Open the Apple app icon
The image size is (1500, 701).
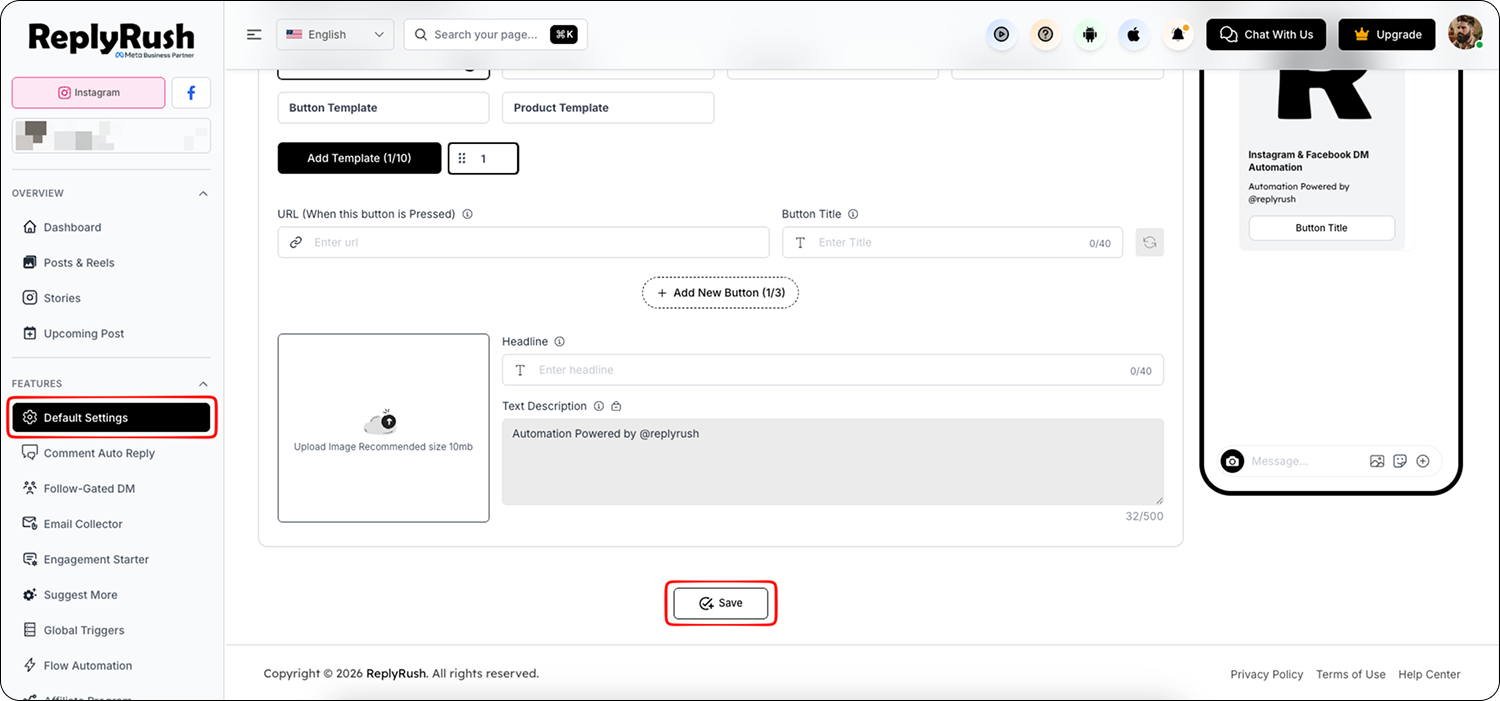point(1134,34)
